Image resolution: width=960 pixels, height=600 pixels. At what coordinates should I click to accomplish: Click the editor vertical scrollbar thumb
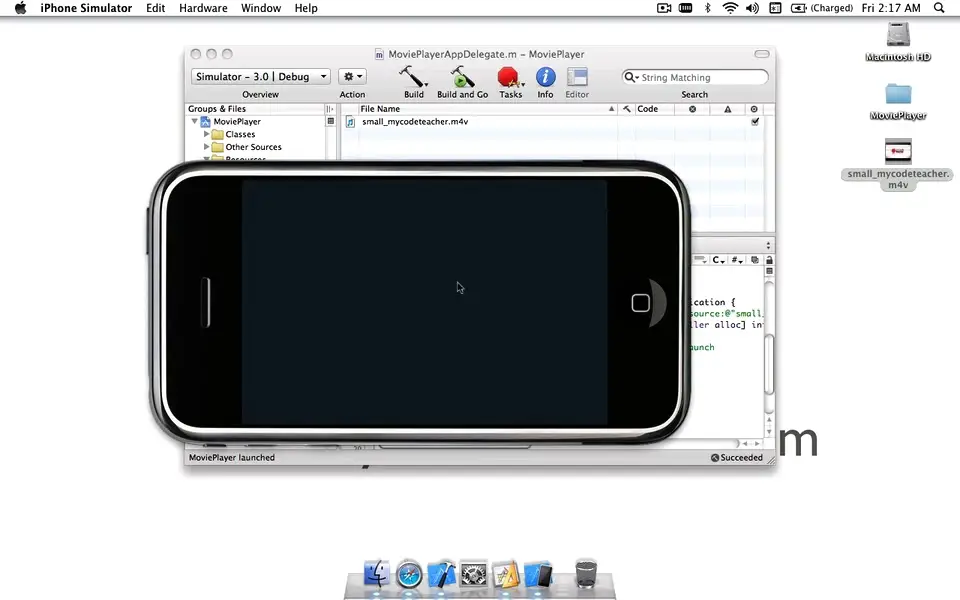pos(769,364)
